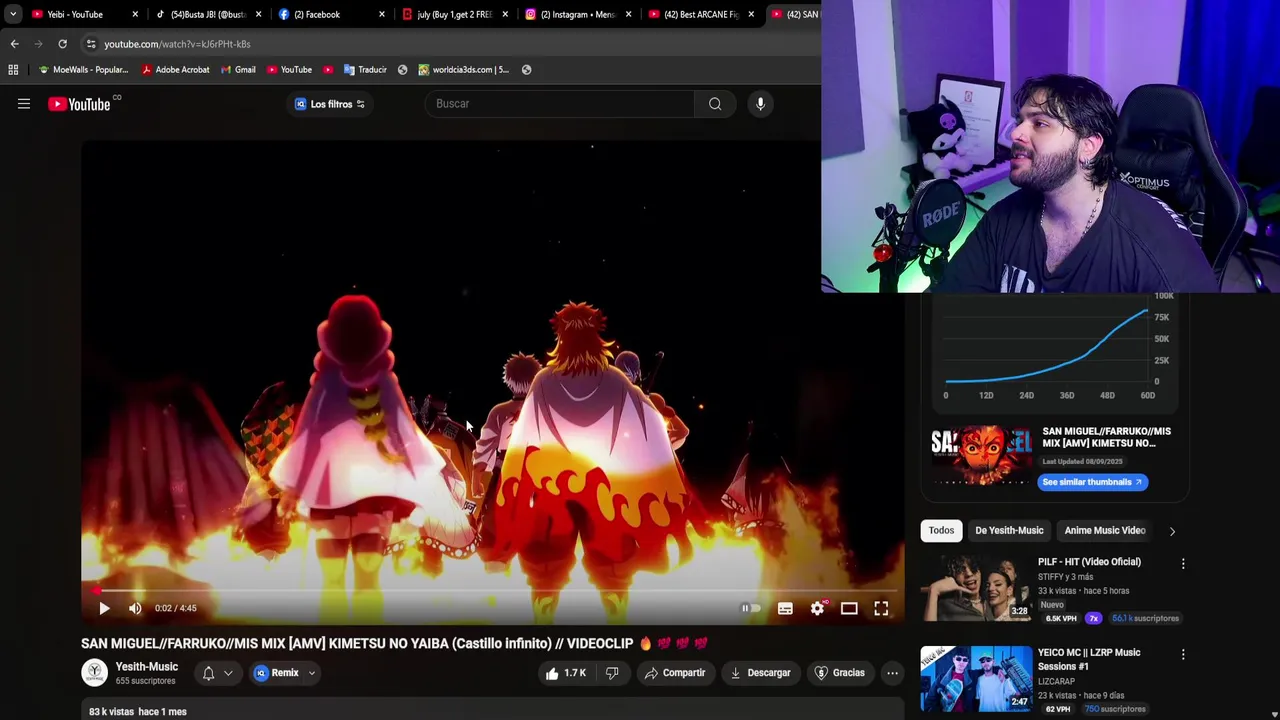The width and height of the screenshot is (1280, 720).
Task: Click the search magnifier button
Action: pyautogui.click(x=715, y=104)
